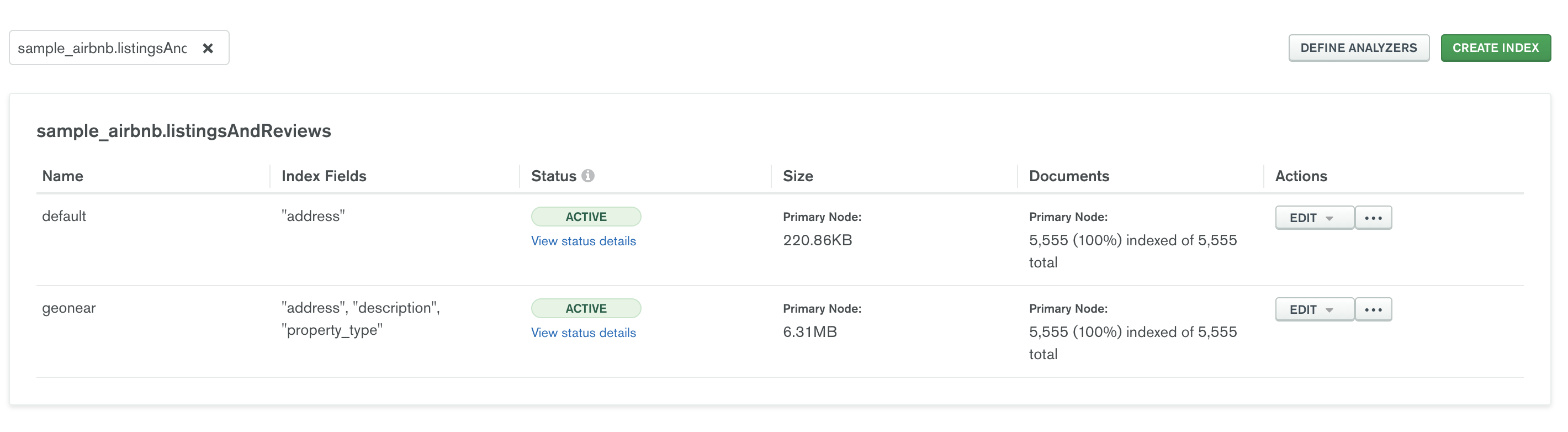
Task: Click the Status info icon
Action: (x=587, y=176)
